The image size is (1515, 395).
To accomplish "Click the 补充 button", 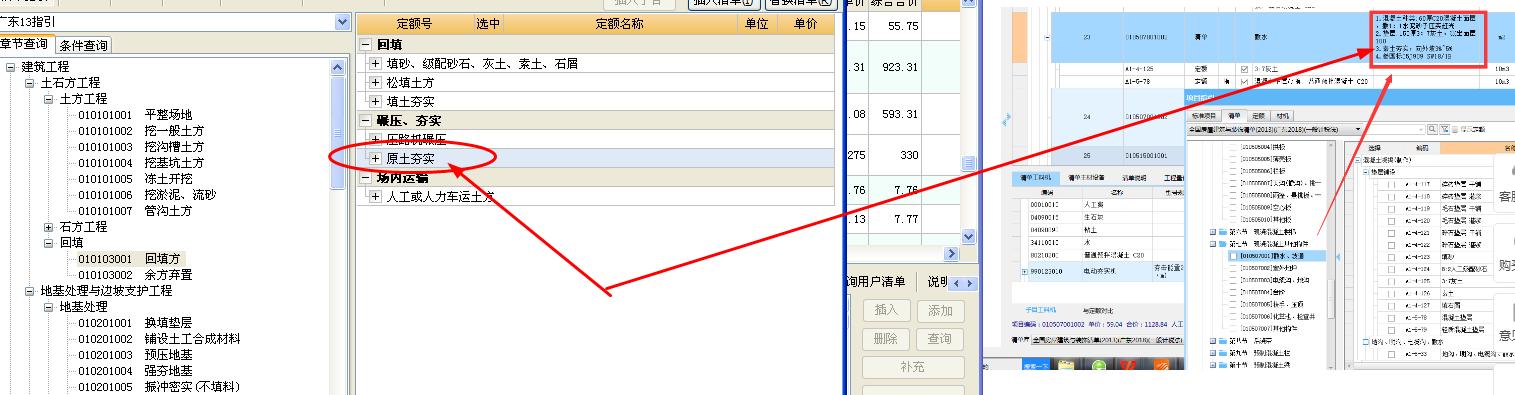I will click(913, 367).
